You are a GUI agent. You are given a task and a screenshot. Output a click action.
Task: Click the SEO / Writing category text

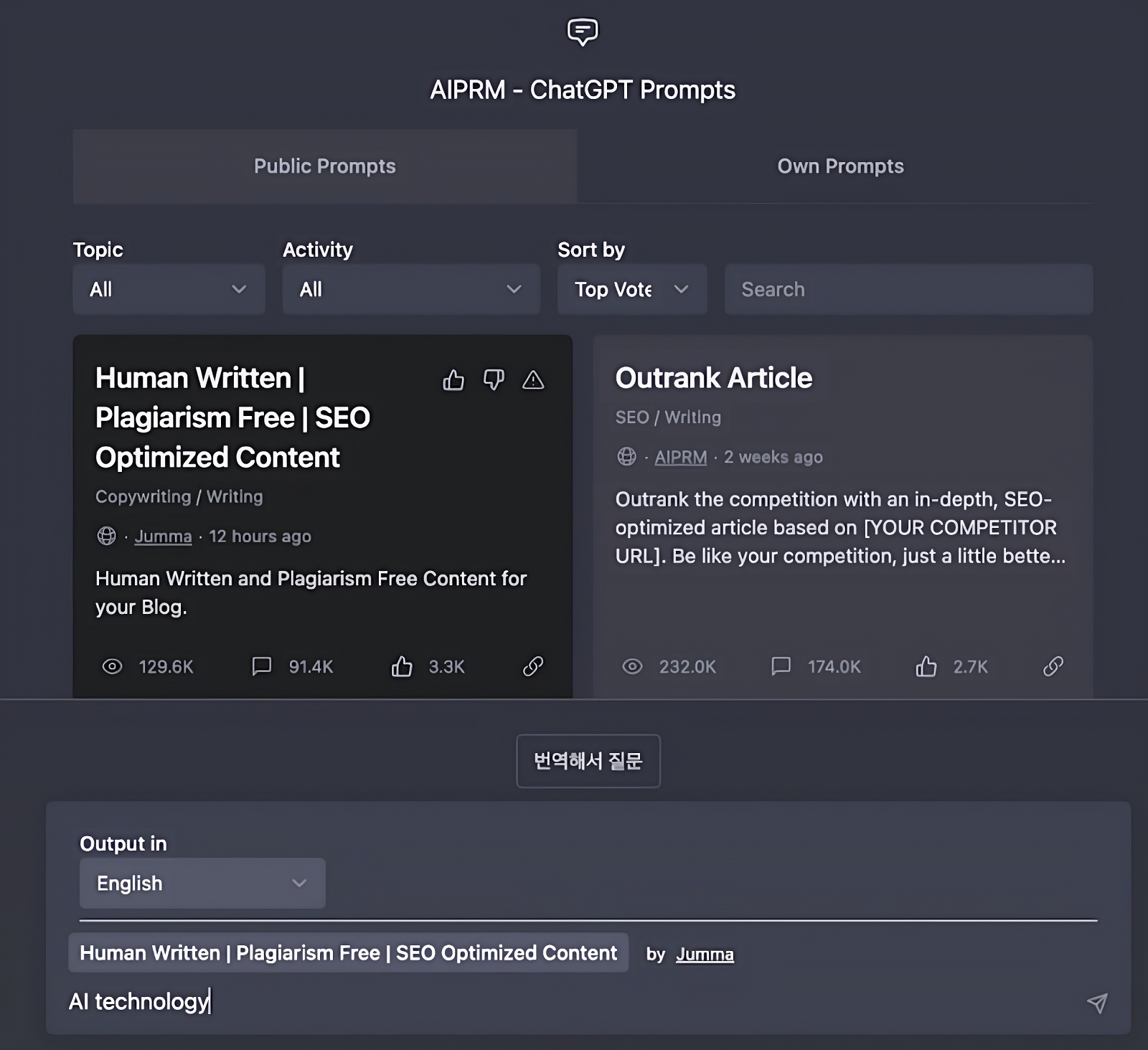[668, 417]
